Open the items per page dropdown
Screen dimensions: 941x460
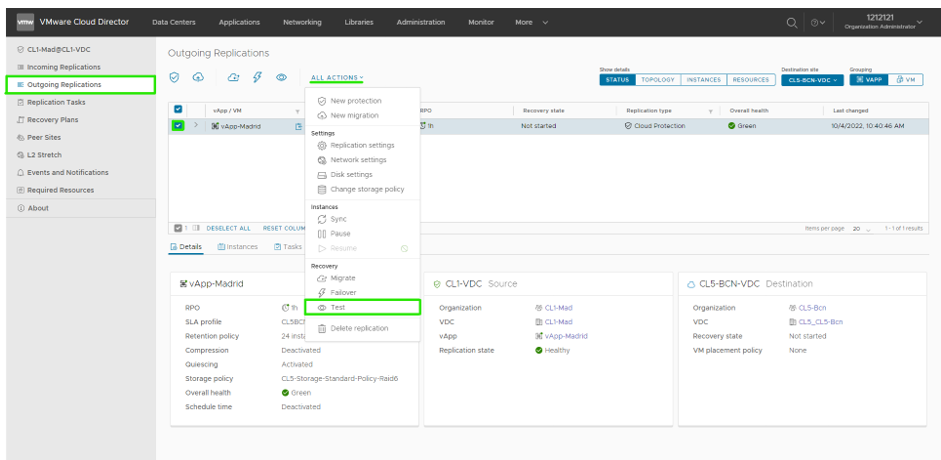862,229
